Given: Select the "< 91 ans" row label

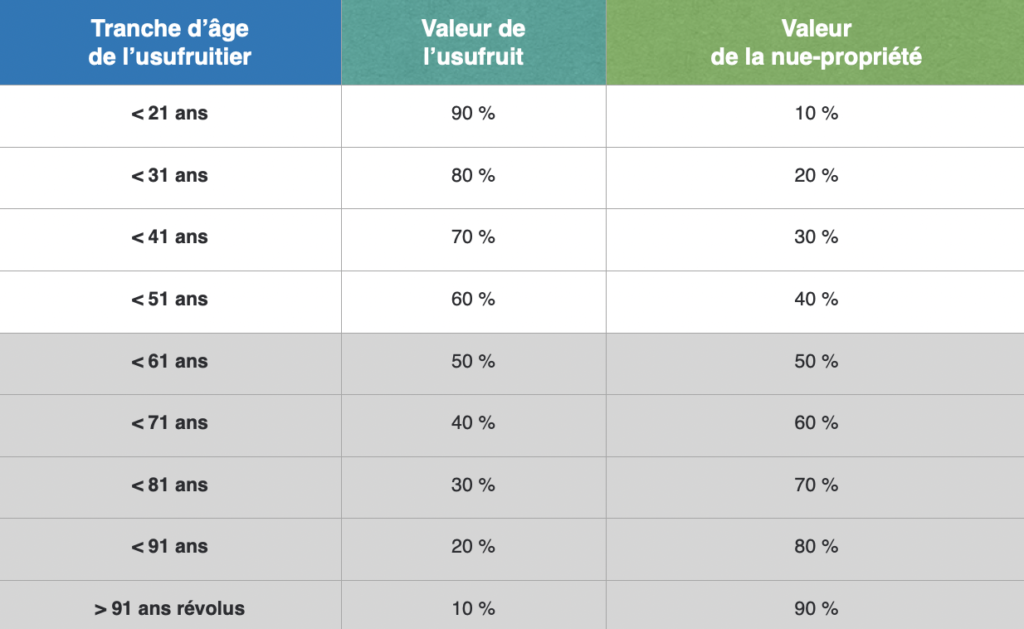Looking at the screenshot, I should pos(170,548).
